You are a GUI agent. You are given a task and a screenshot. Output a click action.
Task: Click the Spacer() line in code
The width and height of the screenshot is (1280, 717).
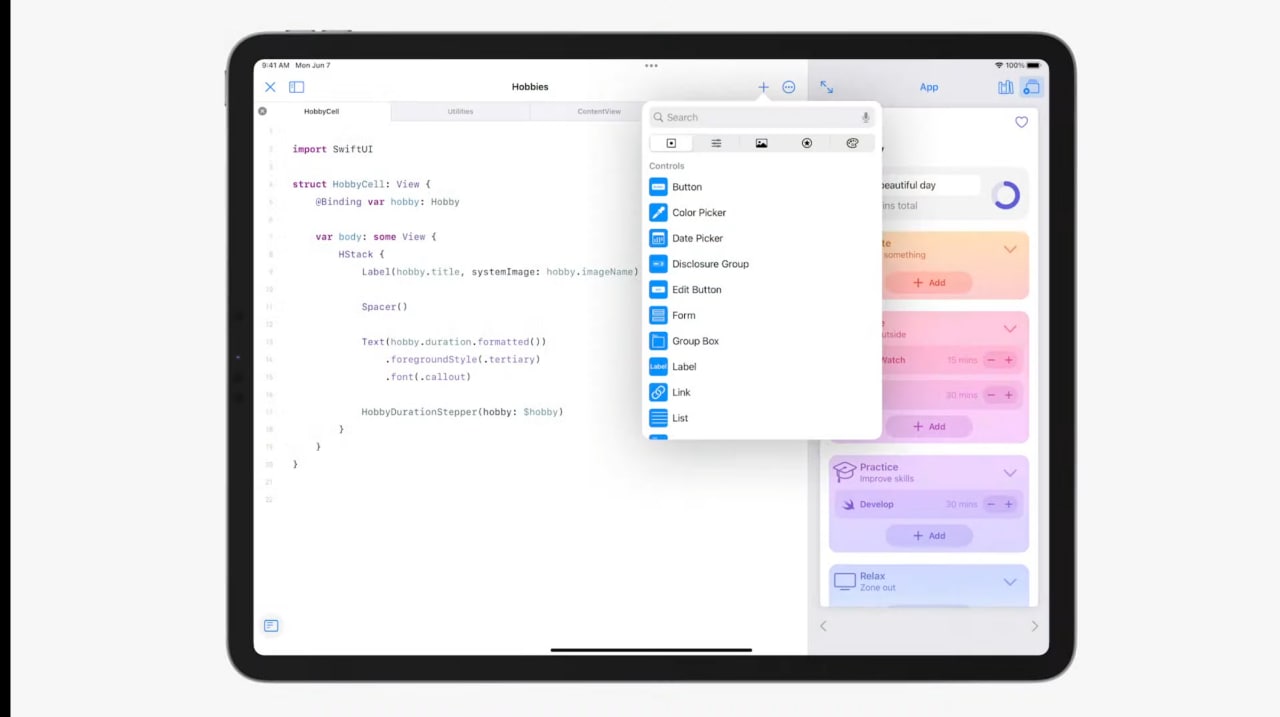tap(385, 307)
